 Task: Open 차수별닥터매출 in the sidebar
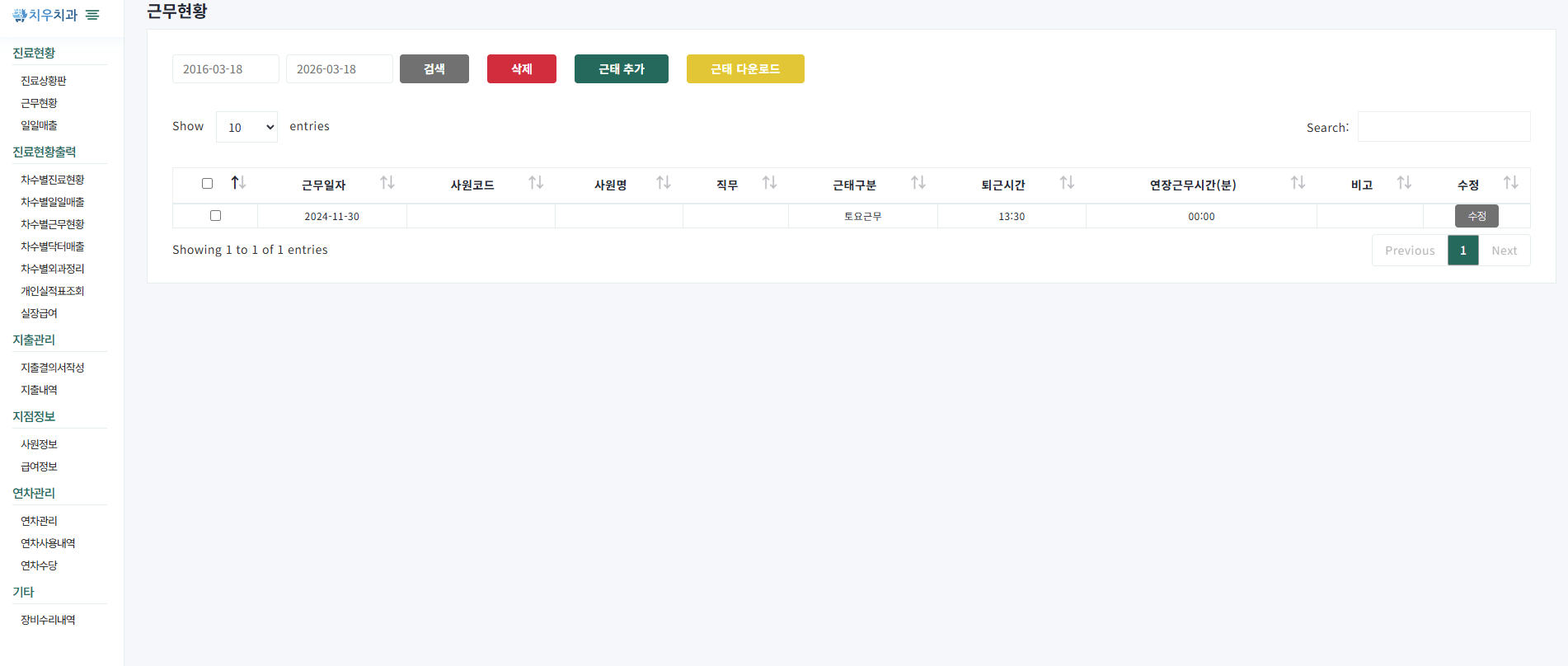53,246
